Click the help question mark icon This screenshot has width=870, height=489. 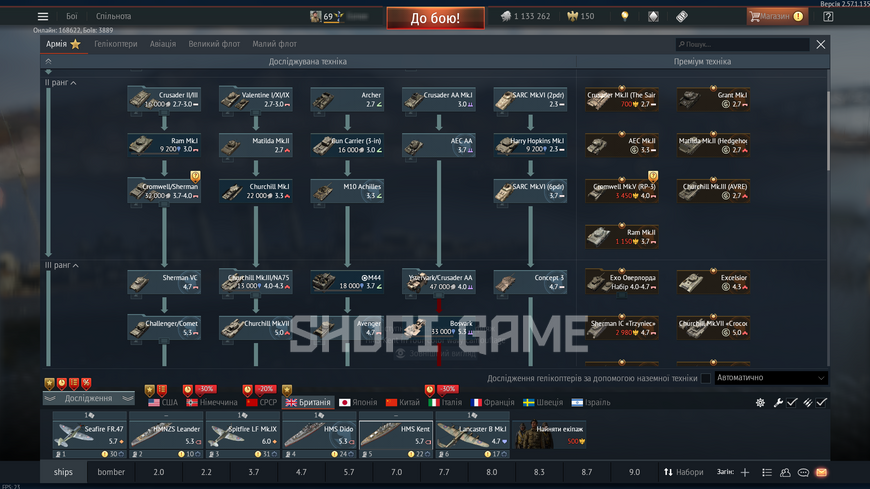(828, 16)
